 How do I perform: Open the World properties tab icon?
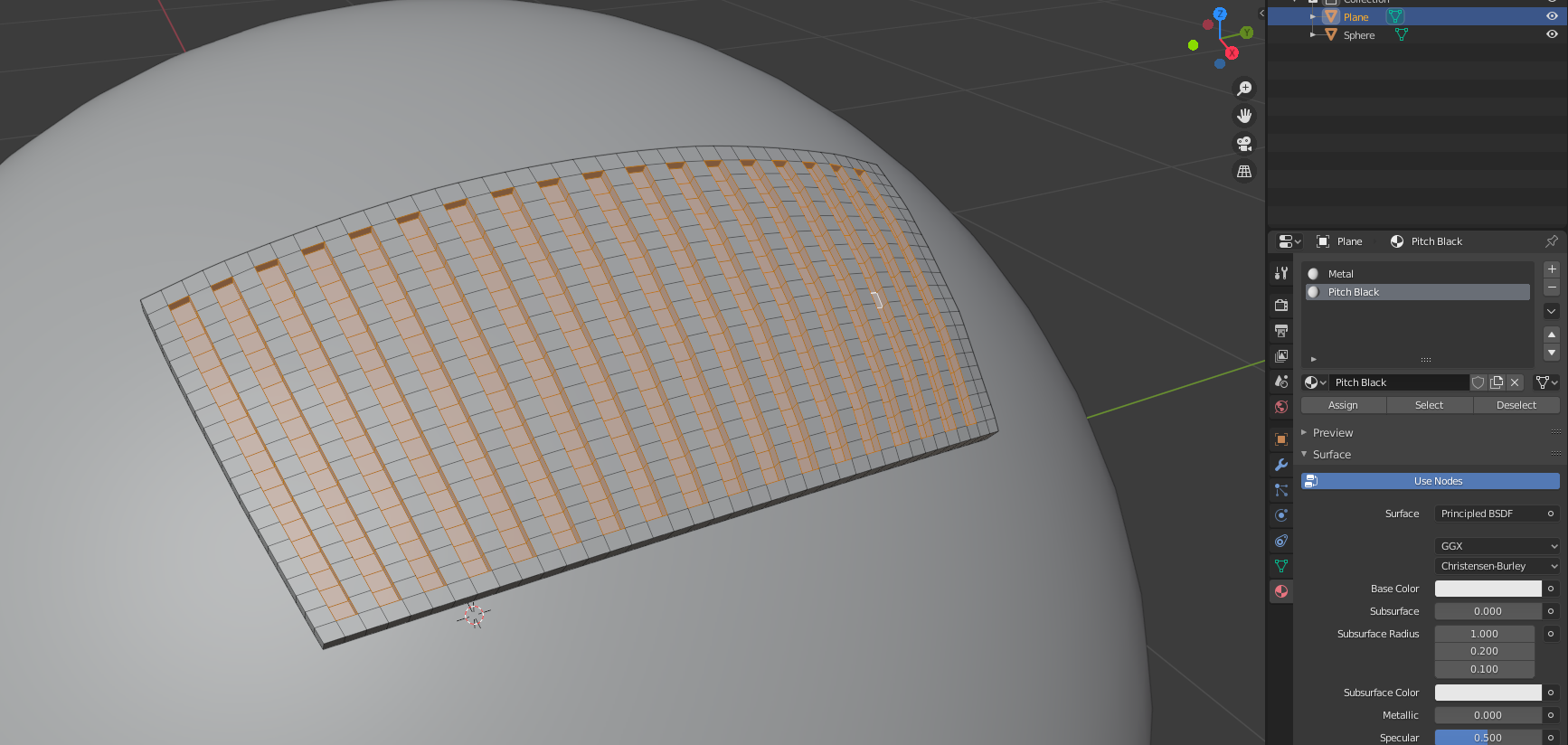[1281, 407]
